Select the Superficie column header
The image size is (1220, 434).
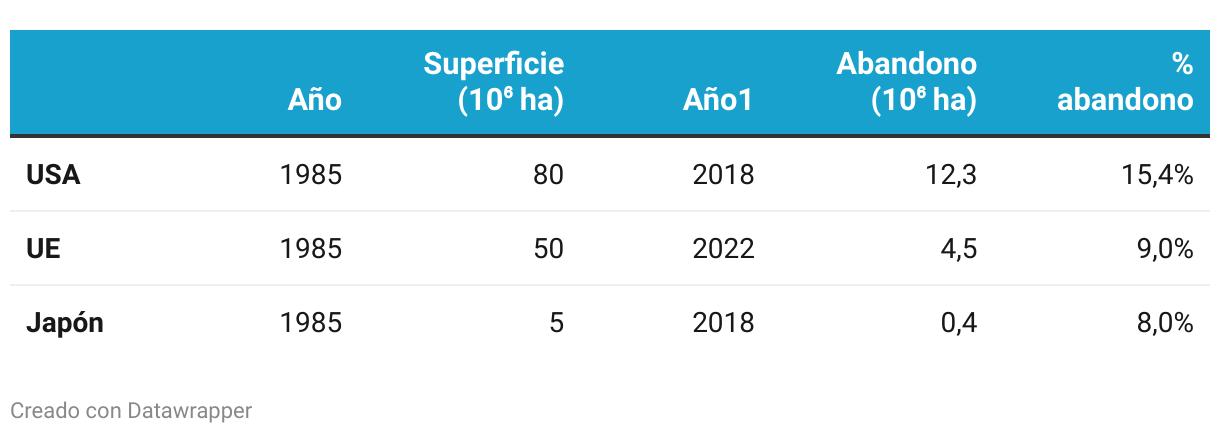[494, 82]
